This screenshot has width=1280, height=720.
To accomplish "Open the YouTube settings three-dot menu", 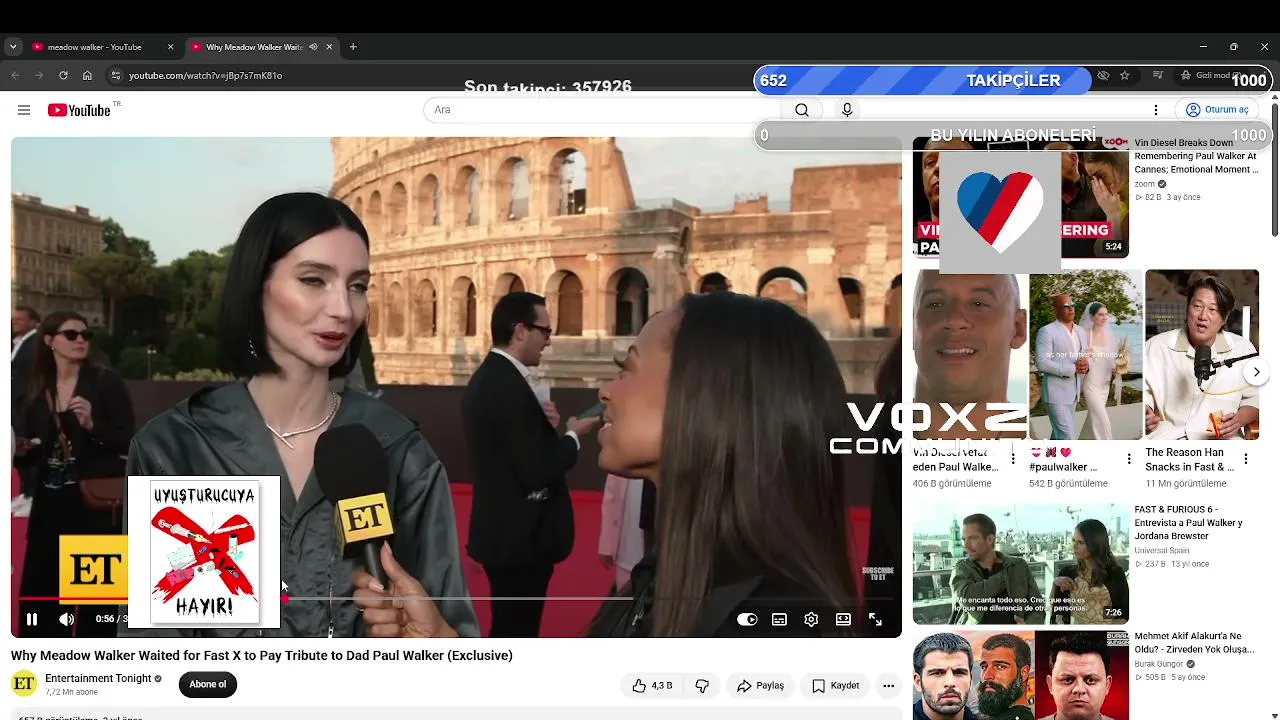I will click(1156, 110).
